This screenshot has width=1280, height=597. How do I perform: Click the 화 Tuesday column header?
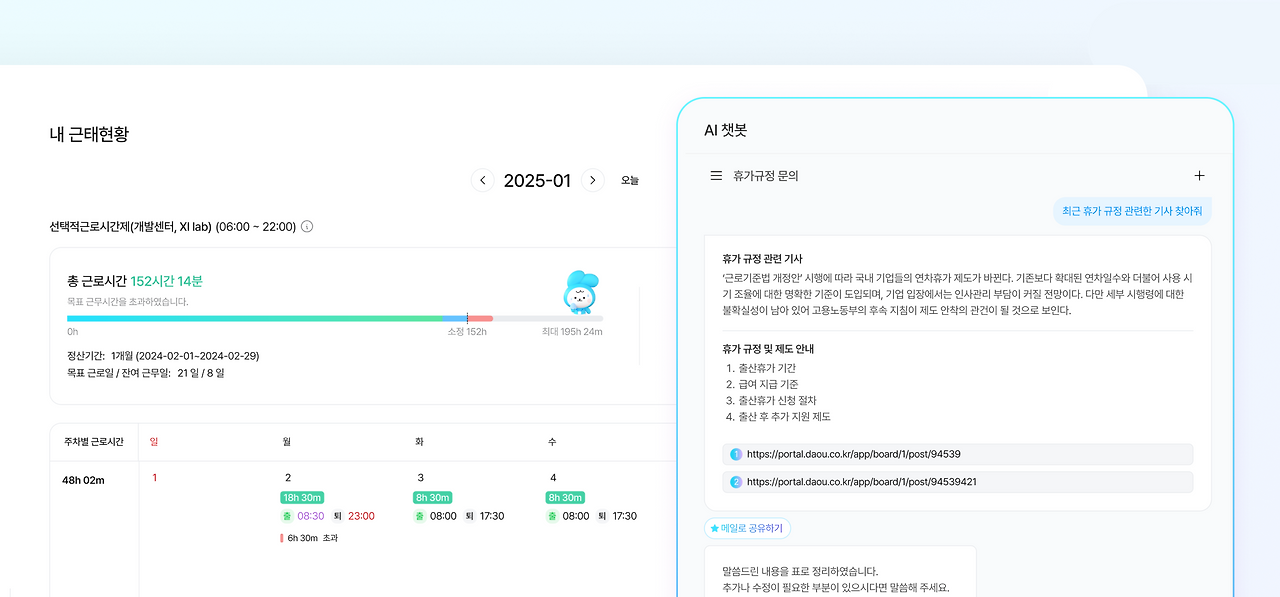[x=420, y=441]
